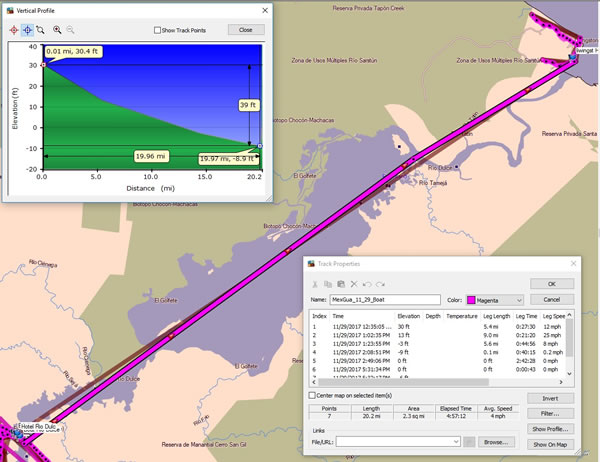Click the 20.2 mi Length value

(x=371, y=416)
